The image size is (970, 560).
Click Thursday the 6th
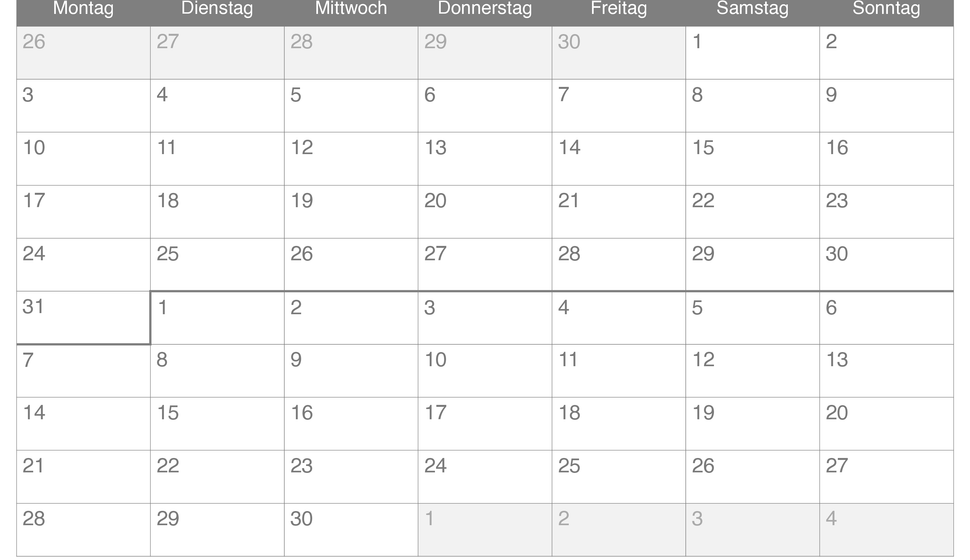[485, 105]
